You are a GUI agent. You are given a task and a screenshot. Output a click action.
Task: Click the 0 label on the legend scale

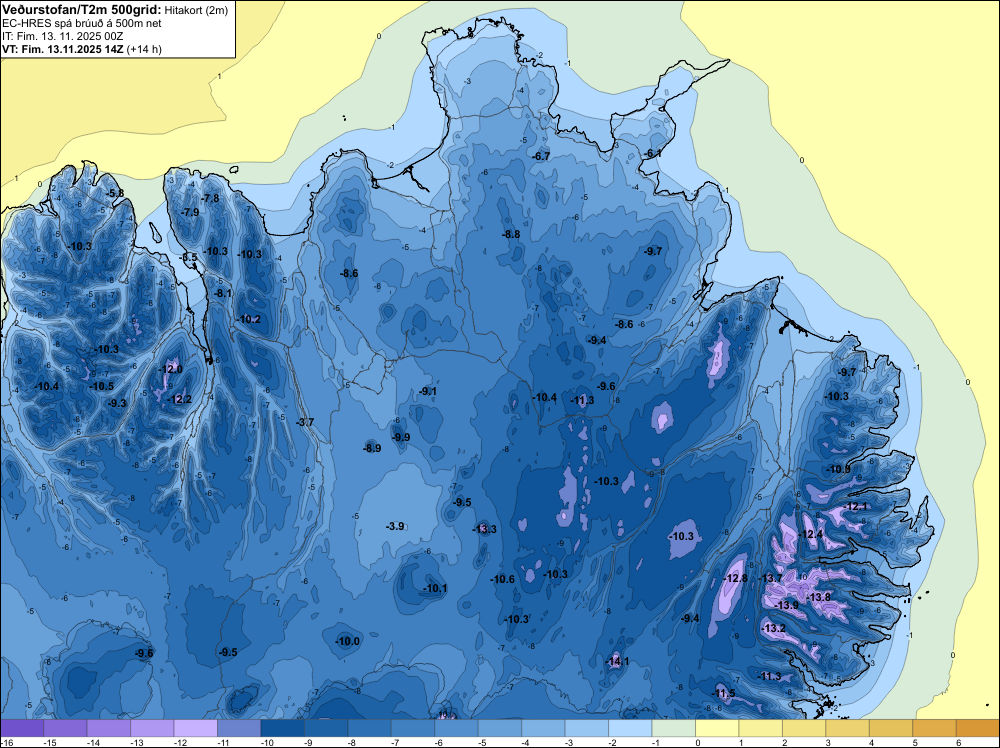point(697,742)
